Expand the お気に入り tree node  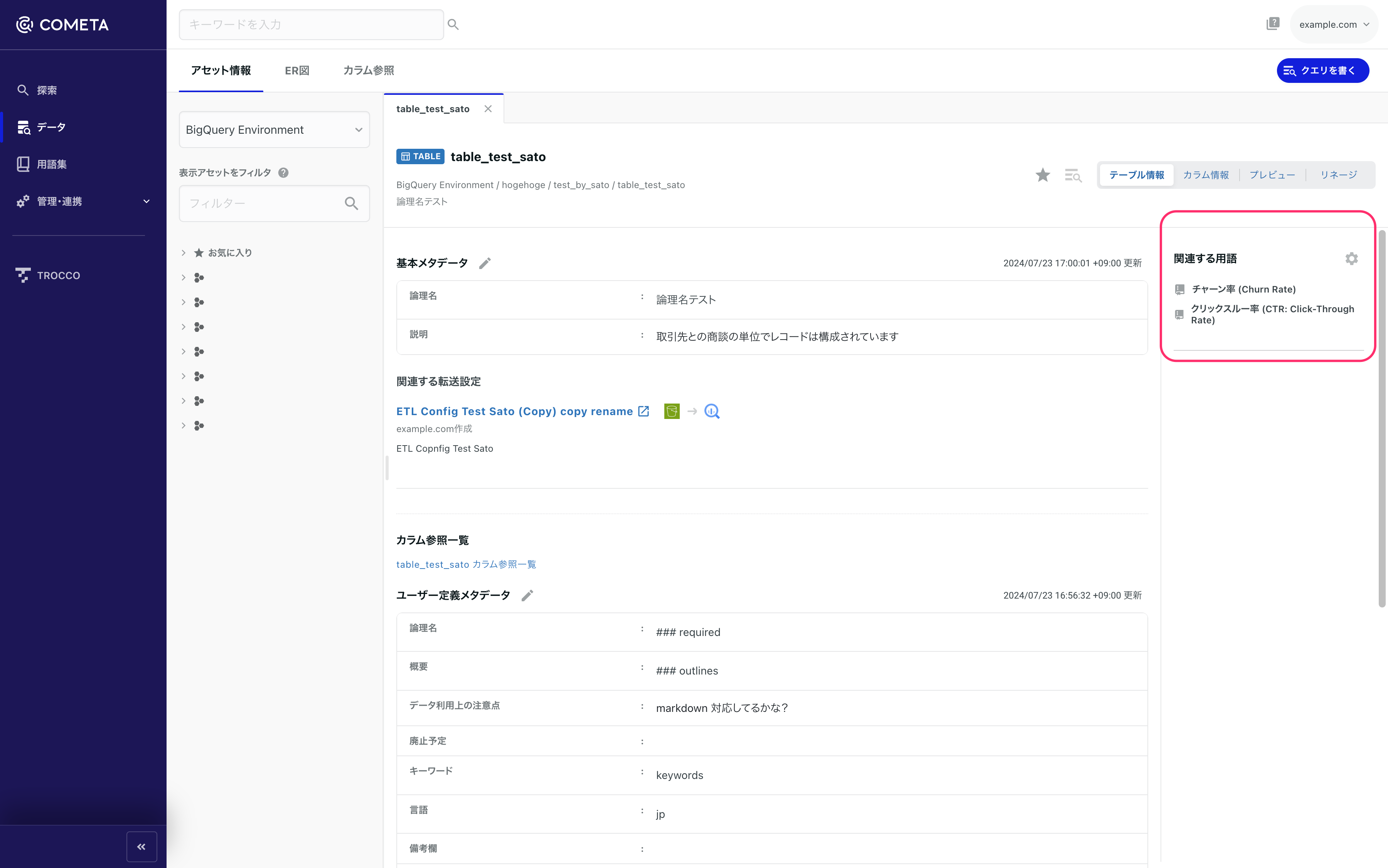(183, 252)
